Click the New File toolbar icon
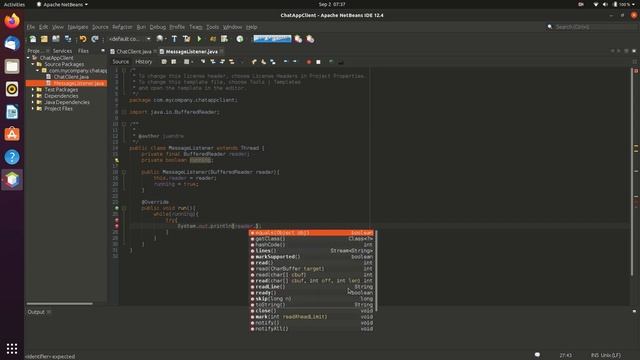 point(33,39)
